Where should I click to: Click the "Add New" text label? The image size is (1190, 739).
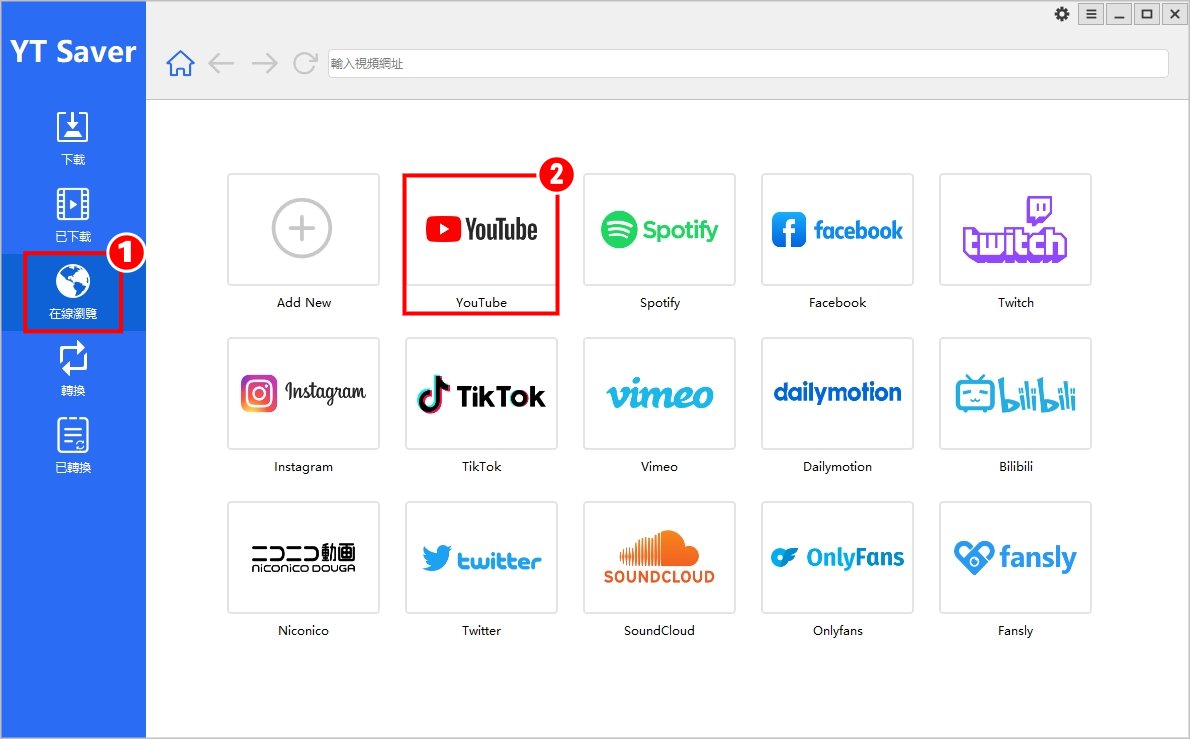304,302
